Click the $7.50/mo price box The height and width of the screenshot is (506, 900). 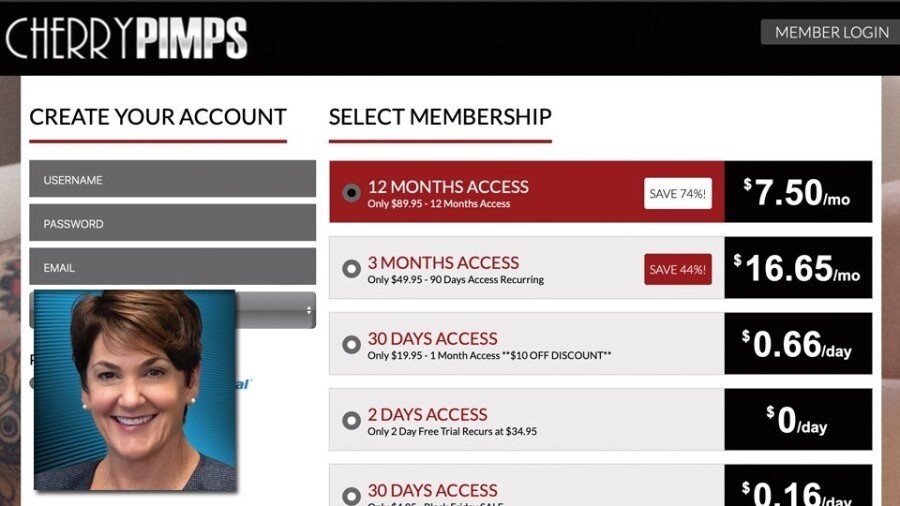797,192
